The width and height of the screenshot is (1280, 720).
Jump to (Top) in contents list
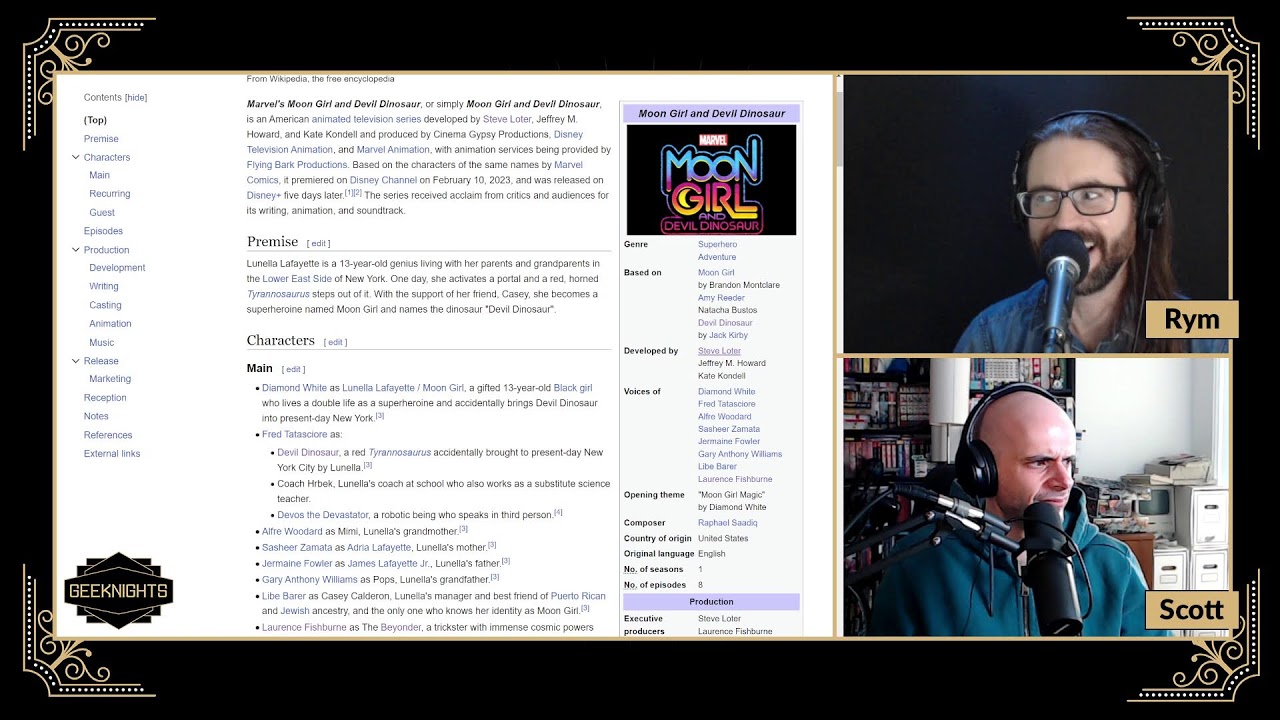pyautogui.click(x=95, y=120)
